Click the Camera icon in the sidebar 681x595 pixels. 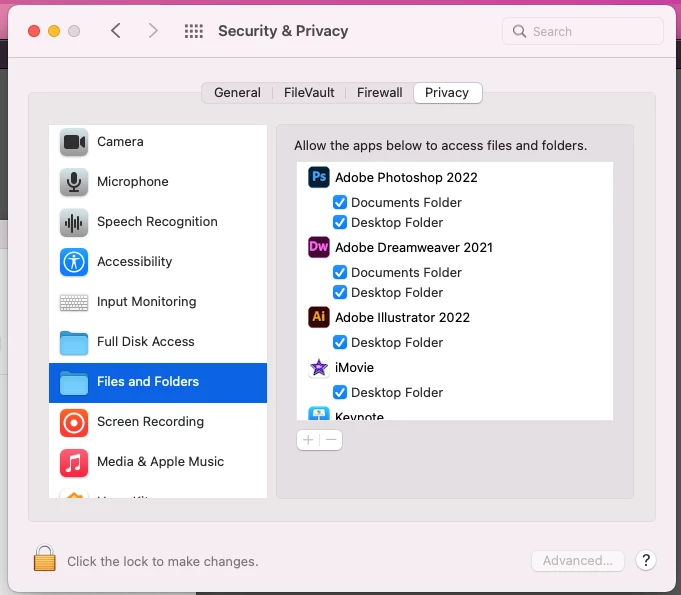[74, 142]
